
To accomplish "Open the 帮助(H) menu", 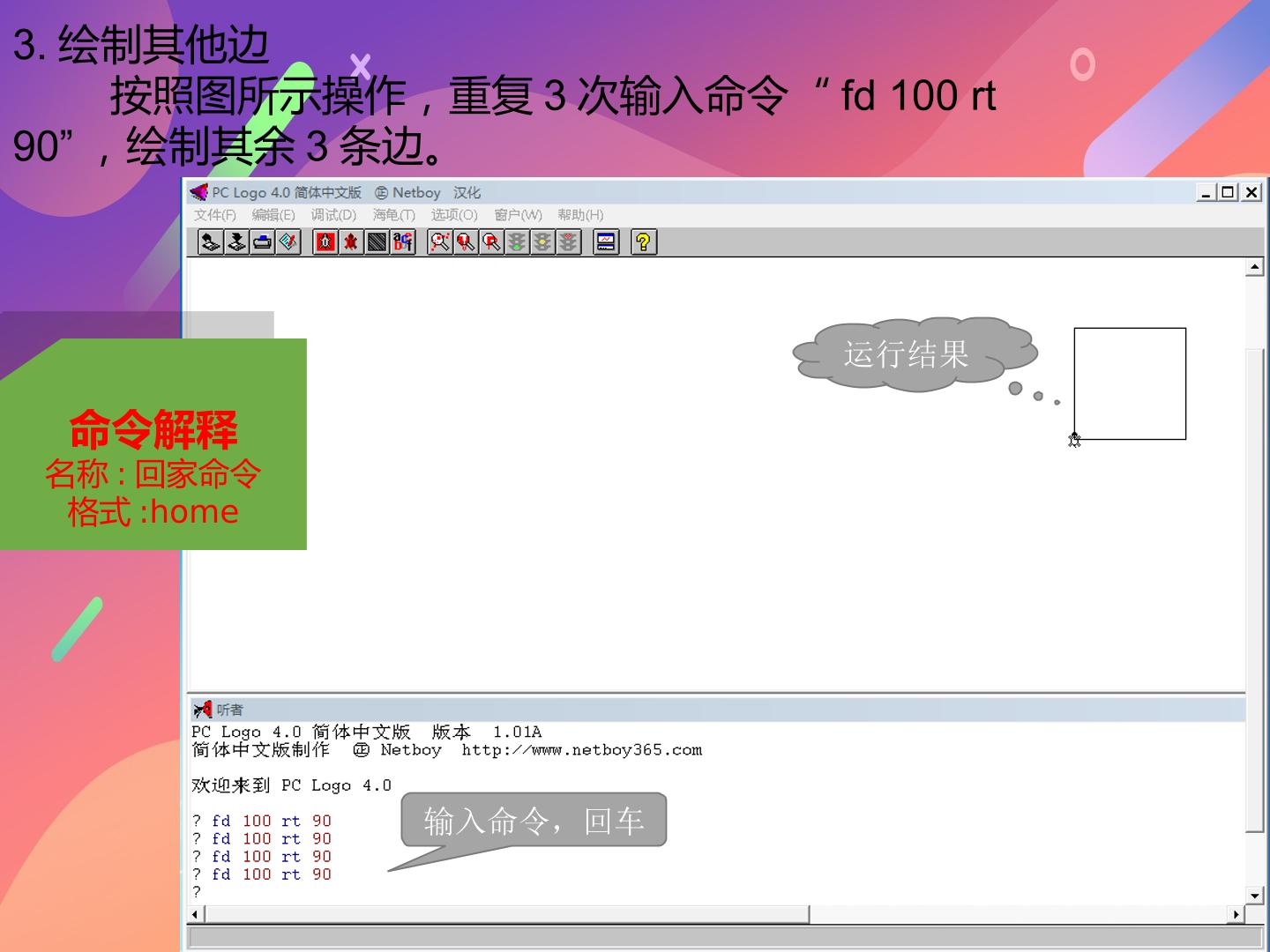I will pos(580,215).
